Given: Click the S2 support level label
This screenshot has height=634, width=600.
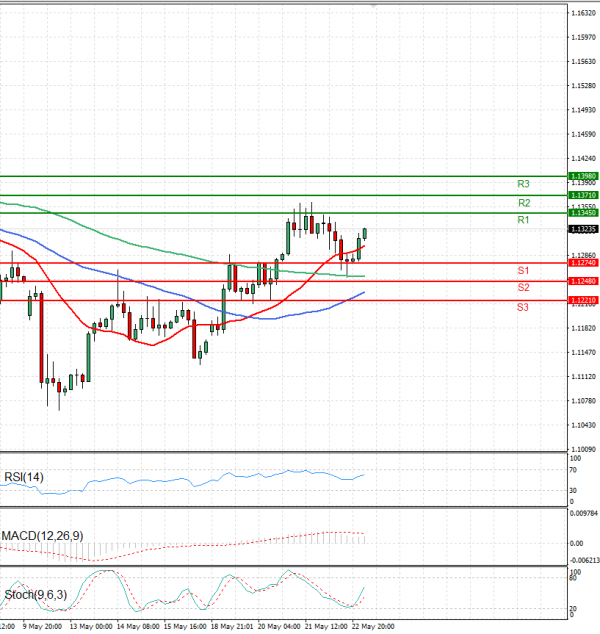Looking at the screenshot, I should pos(523,288).
